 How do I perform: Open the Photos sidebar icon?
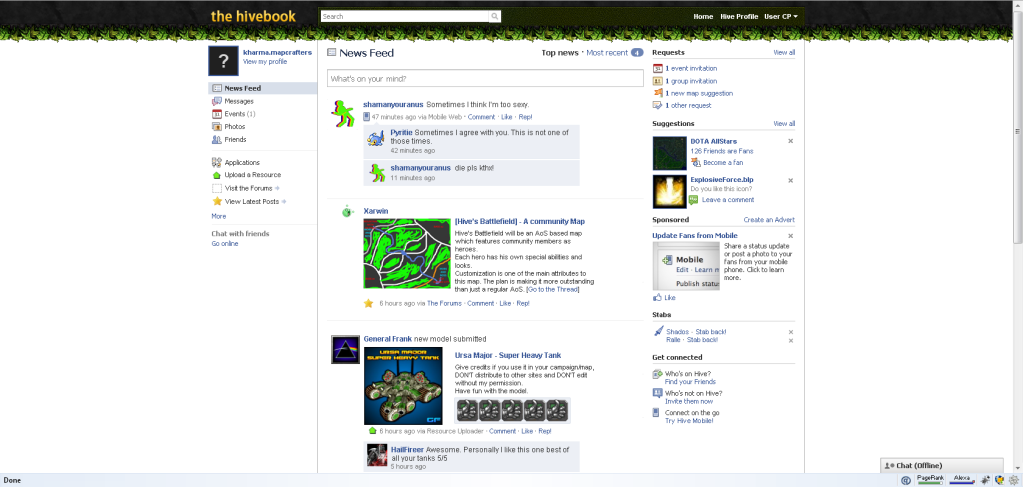point(217,127)
